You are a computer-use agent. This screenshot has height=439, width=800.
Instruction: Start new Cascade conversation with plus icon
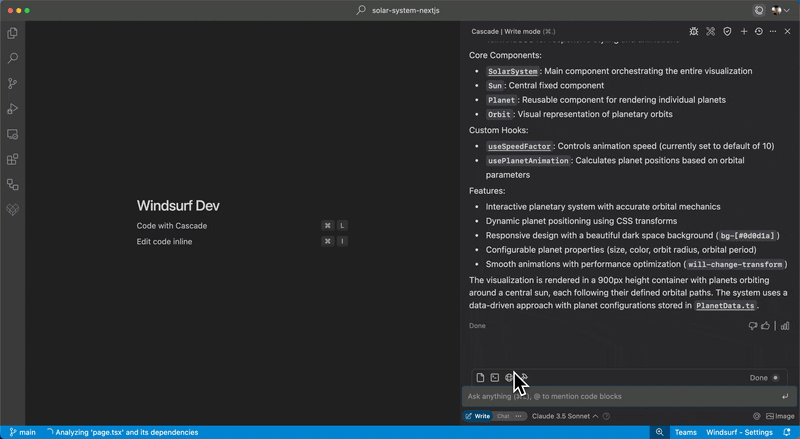click(744, 31)
